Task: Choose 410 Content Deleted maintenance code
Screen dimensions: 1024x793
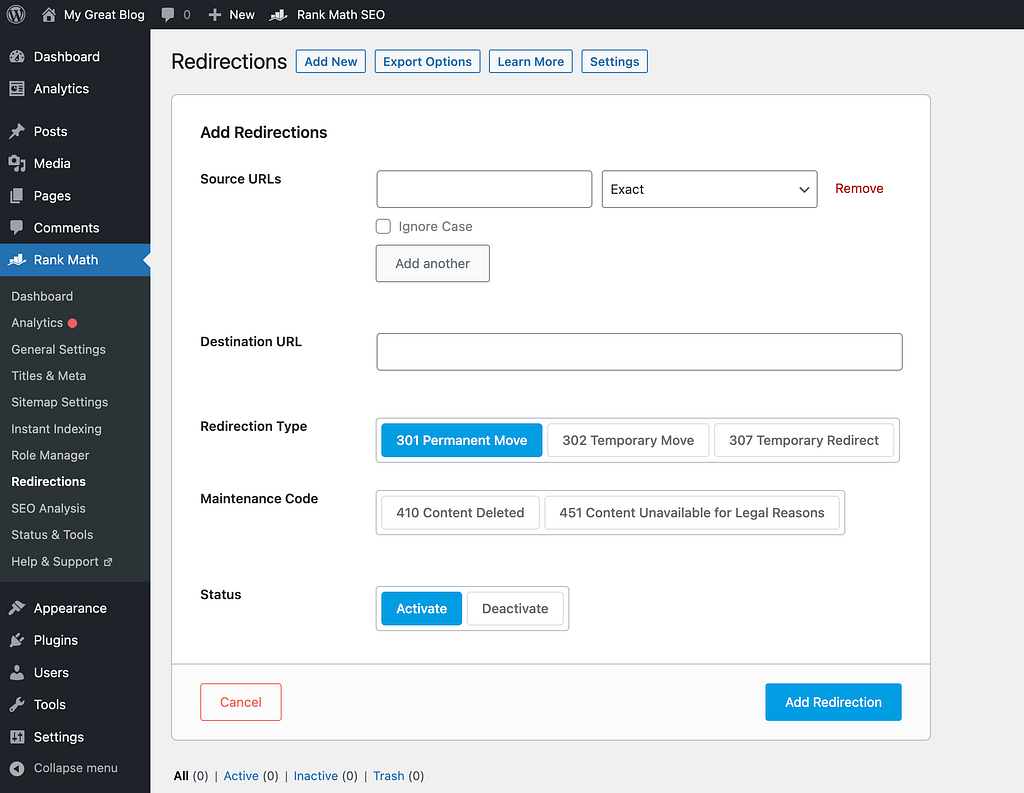Action: (460, 512)
